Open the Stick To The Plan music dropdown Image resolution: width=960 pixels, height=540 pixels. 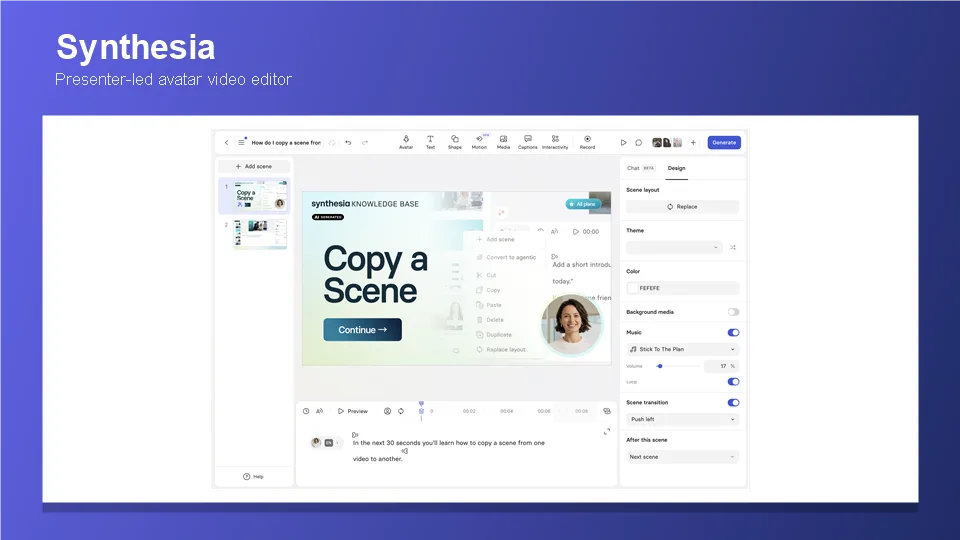(x=682, y=349)
